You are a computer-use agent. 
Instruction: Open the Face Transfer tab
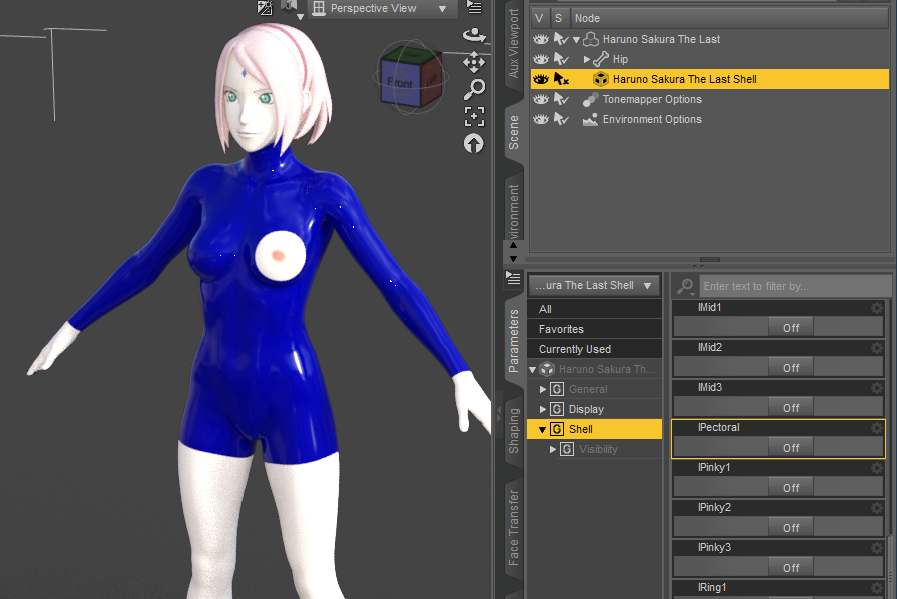[514, 527]
